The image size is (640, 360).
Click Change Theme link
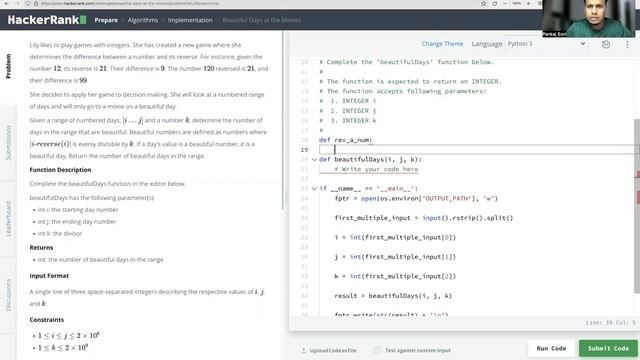click(x=442, y=44)
